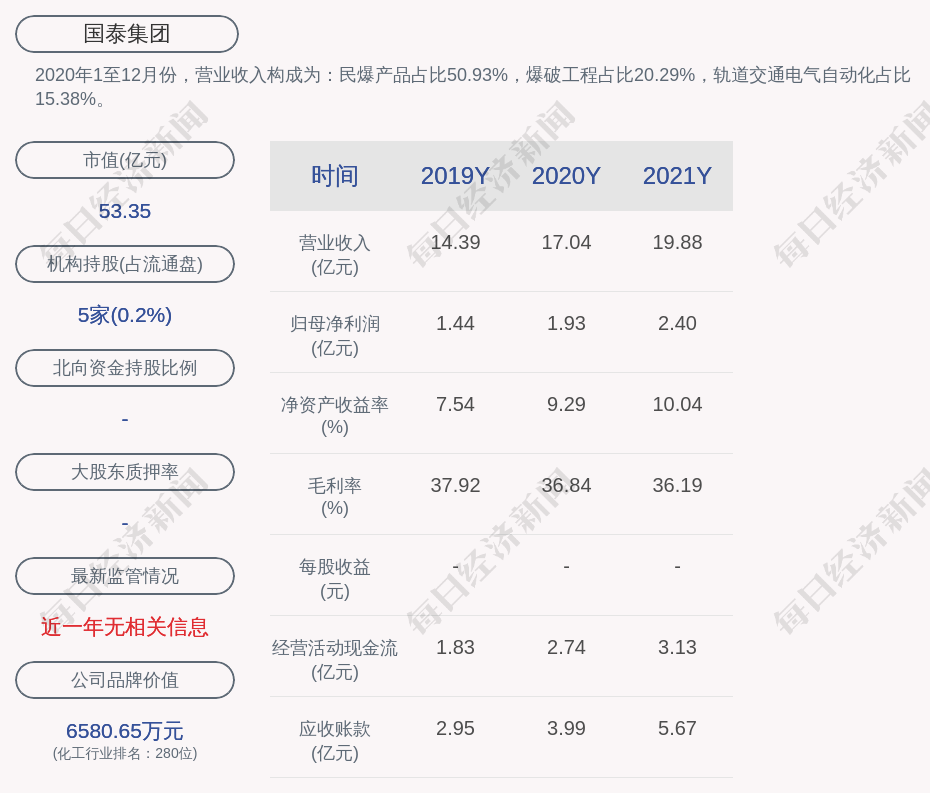Image resolution: width=930 pixels, height=793 pixels.
Task: Select gross margin value 37.92
Action: [x=455, y=485]
